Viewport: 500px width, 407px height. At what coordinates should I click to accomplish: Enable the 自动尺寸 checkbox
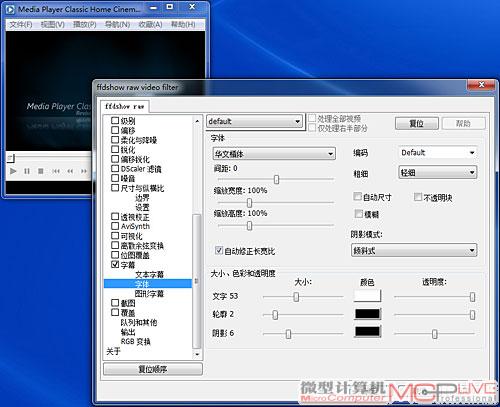(x=357, y=196)
